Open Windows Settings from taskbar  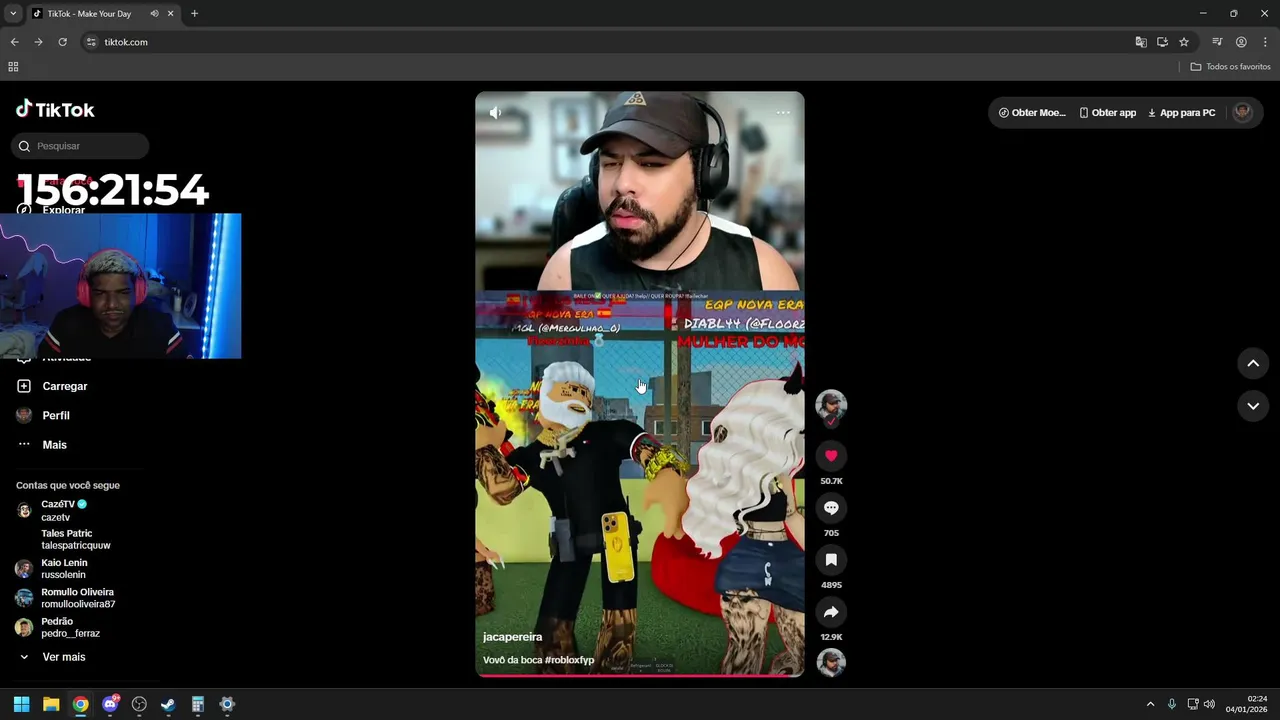(x=227, y=704)
